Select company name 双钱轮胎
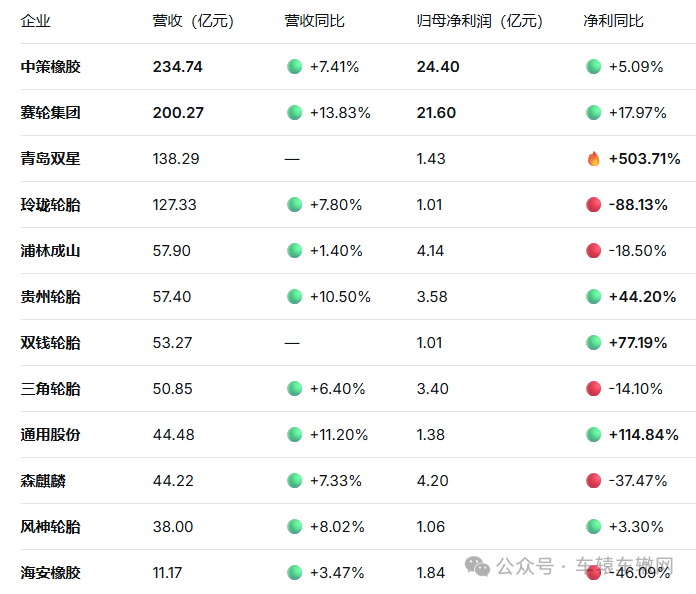The width and height of the screenshot is (696, 594). tap(50, 343)
